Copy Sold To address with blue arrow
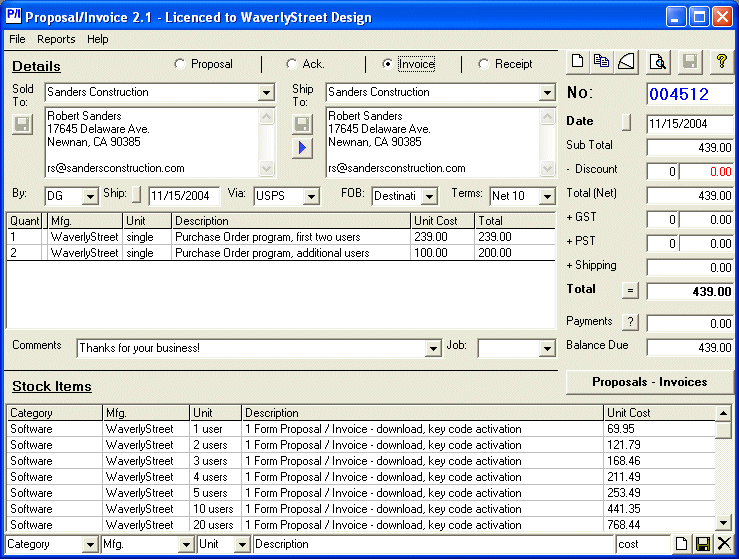This screenshot has height=559, width=739. coord(302,148)
